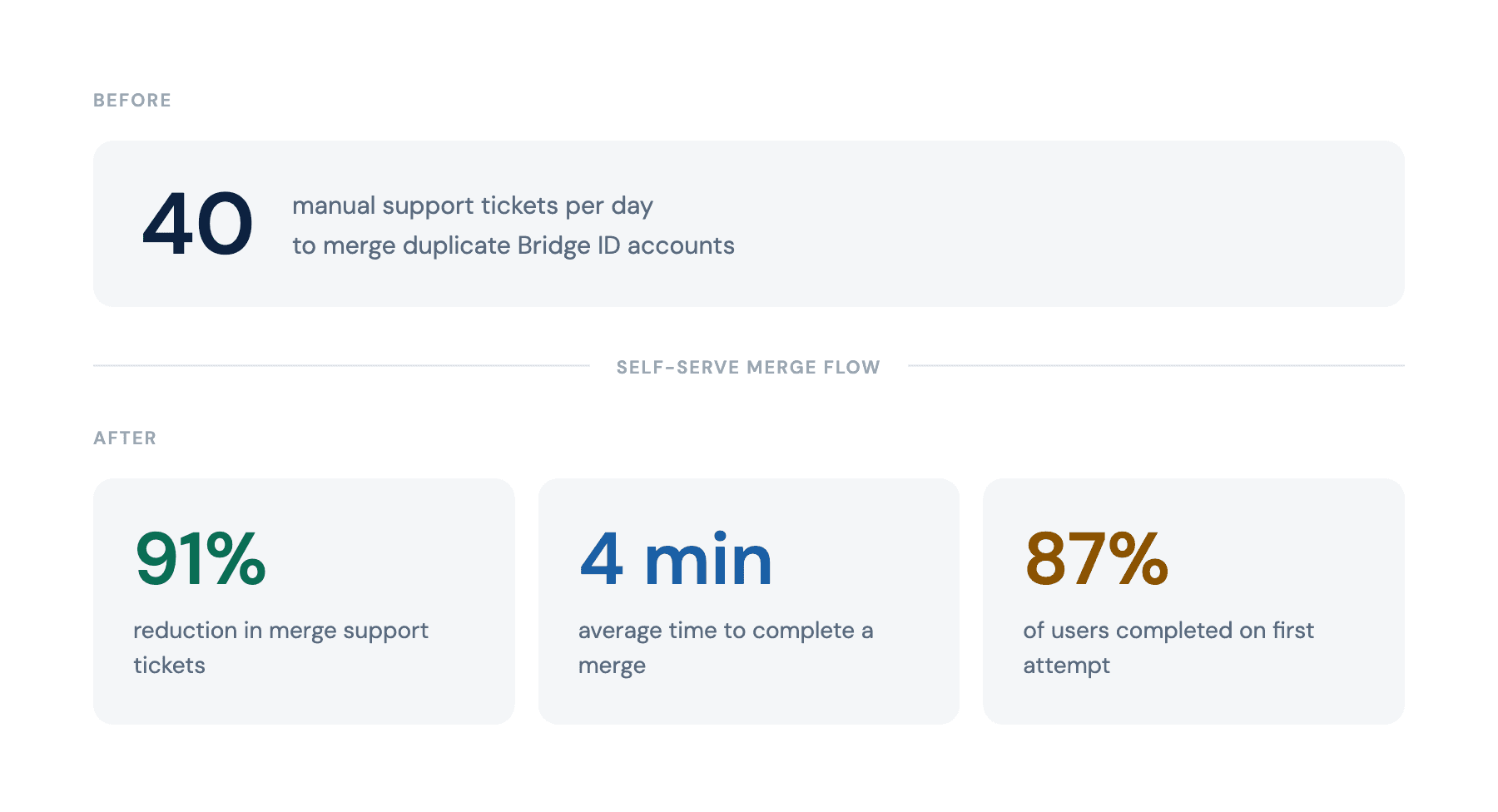Click the AFTER section heading
The image size is (1498, 812).
pos(125,438)
